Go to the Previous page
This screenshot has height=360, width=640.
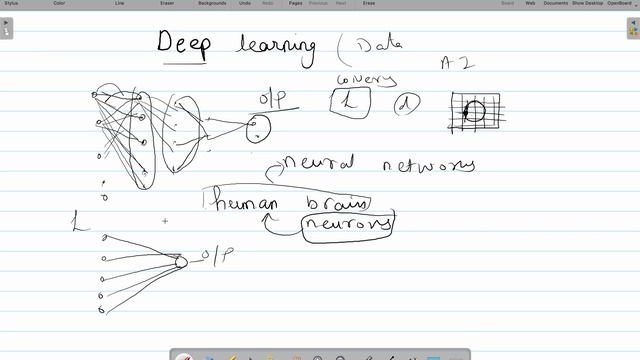318,3
